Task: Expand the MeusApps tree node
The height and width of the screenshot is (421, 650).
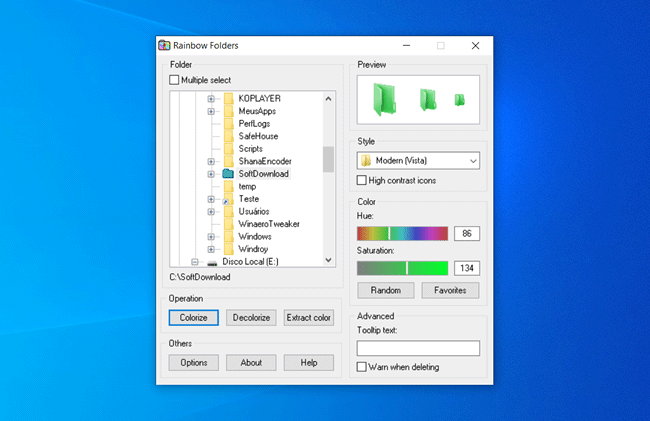Action: (211, 111)
